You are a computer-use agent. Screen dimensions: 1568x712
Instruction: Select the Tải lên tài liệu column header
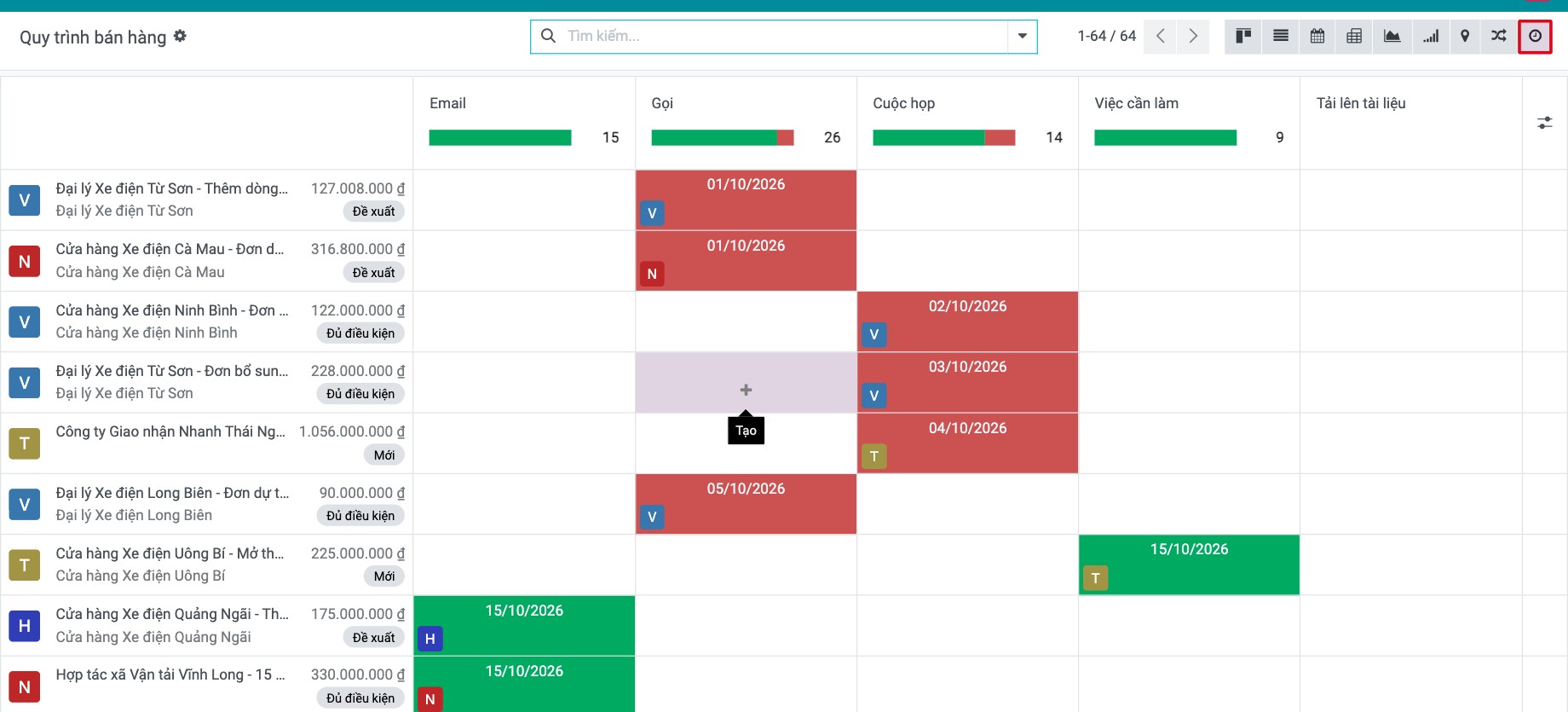[1361, 103]
